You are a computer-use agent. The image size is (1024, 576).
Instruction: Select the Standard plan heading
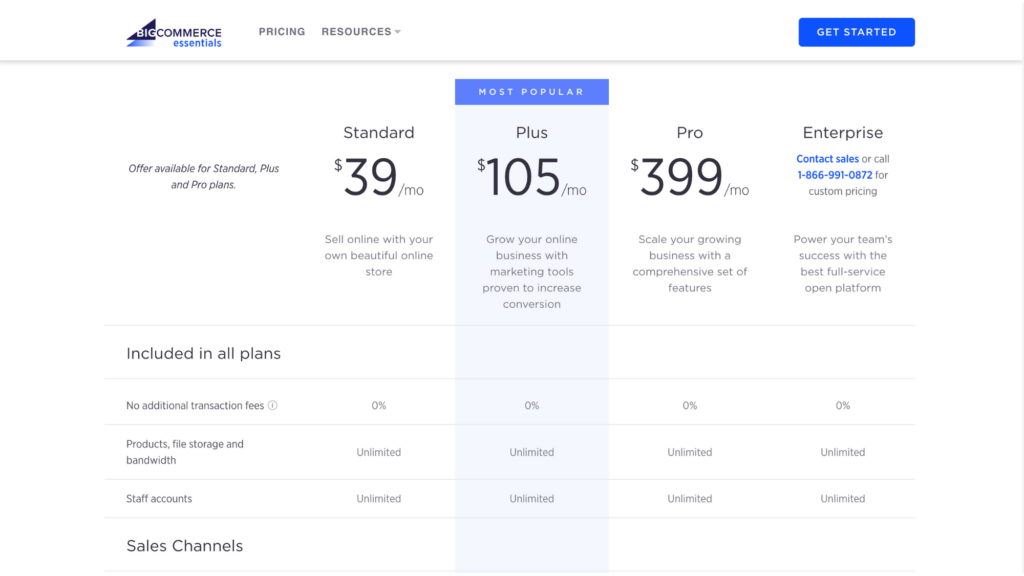379,133
